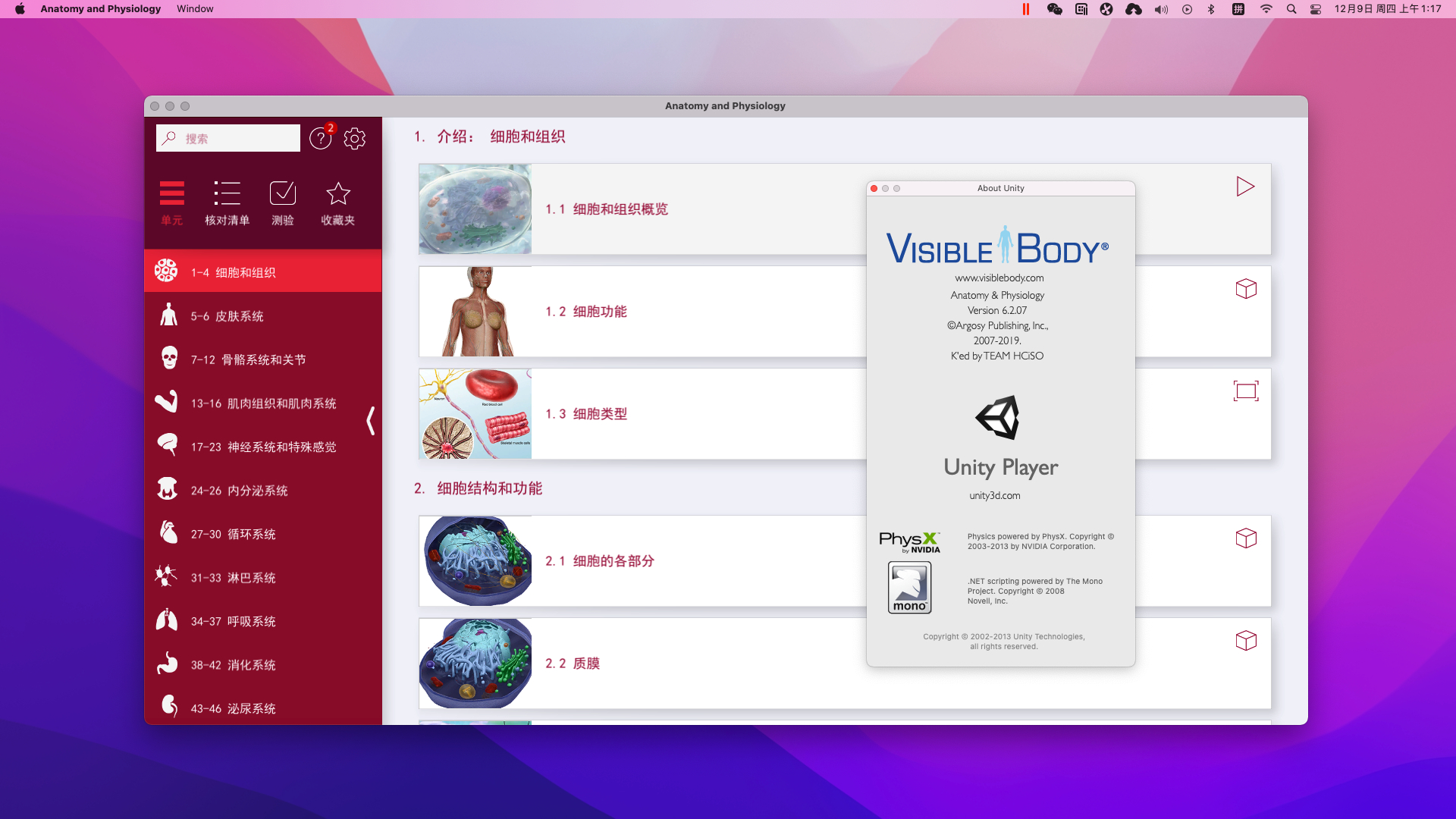Open 3D cube icon for 1.2 细胞功能

click(x=1246, y=289)
